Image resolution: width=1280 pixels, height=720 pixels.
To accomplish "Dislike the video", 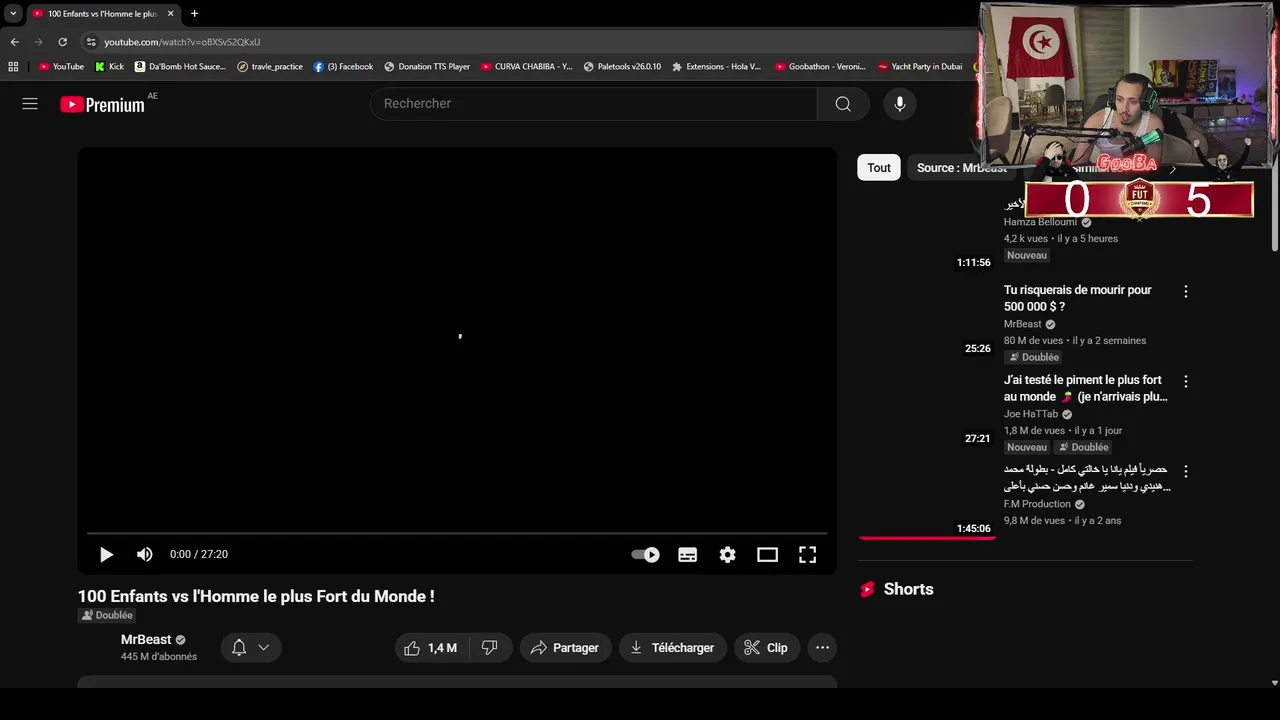I will tap(490, 648).
